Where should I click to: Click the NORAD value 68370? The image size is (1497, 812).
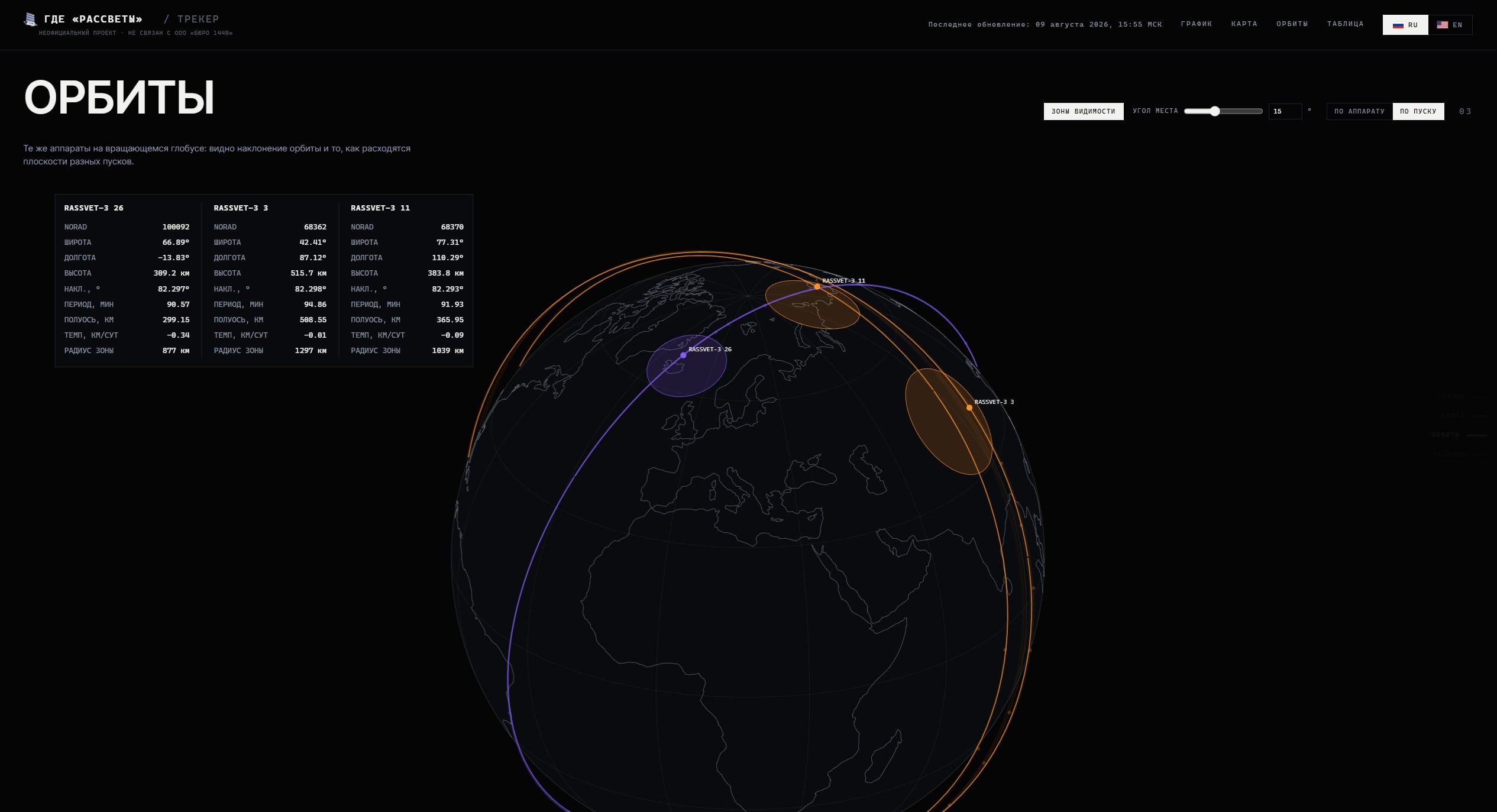click(x=452, y=227)
